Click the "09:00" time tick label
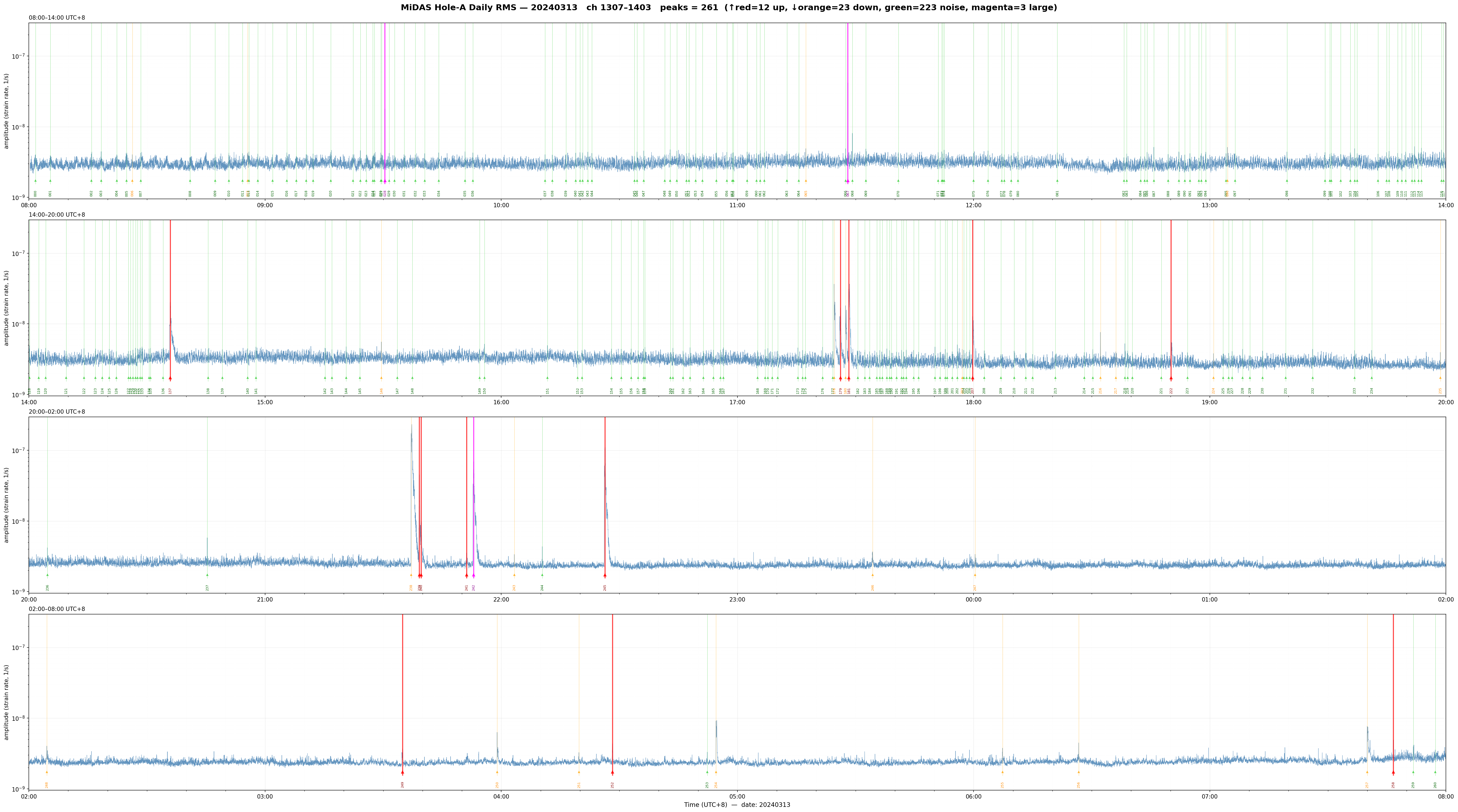Image resolution: width=1458 pixels, height=812 pixels. click(x=265, y=205)
